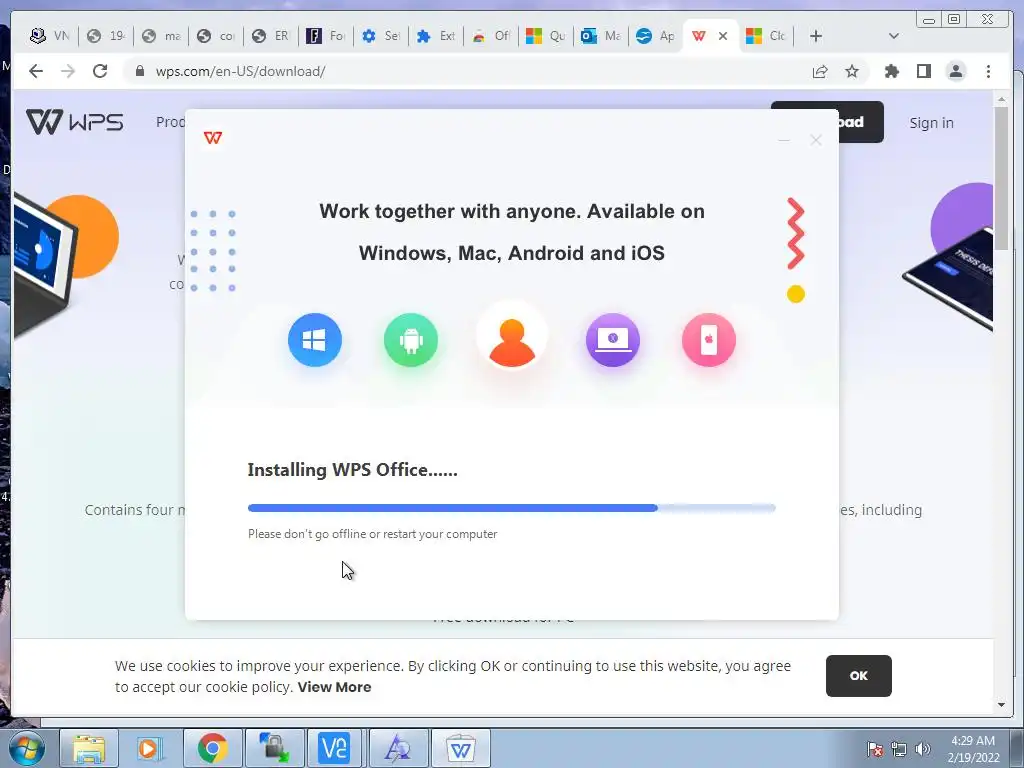Click the network tray icon
Viewport: 1024px width, 768px height.
(899, 748)
